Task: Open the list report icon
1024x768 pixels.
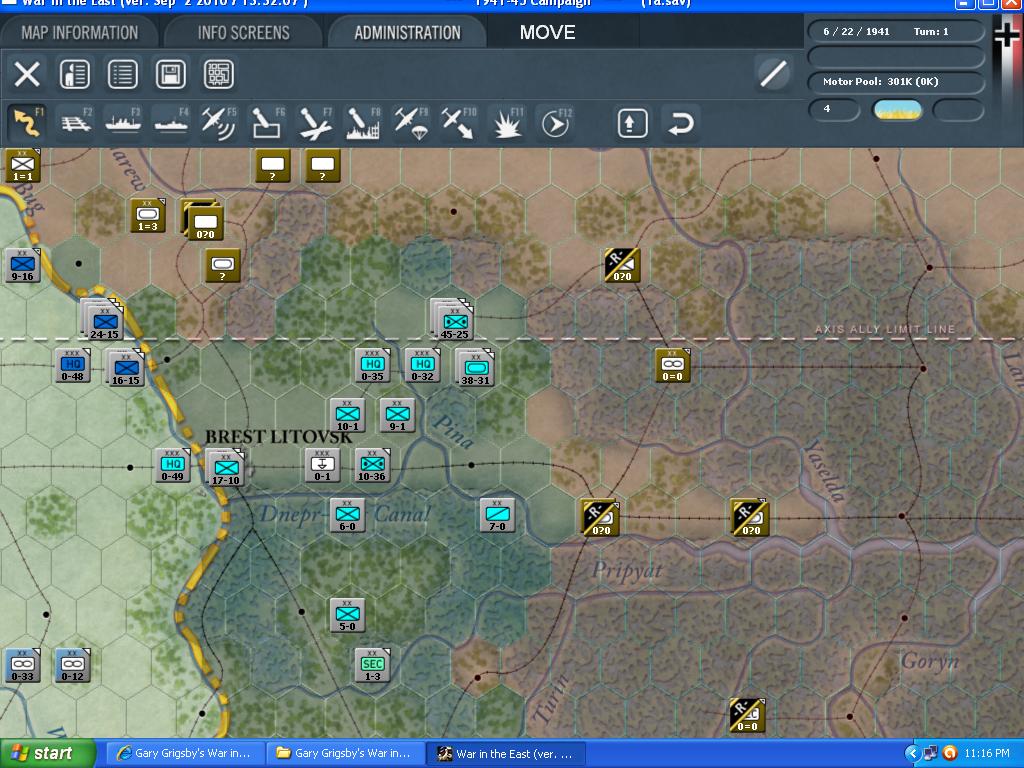Action: click(123, 74)
